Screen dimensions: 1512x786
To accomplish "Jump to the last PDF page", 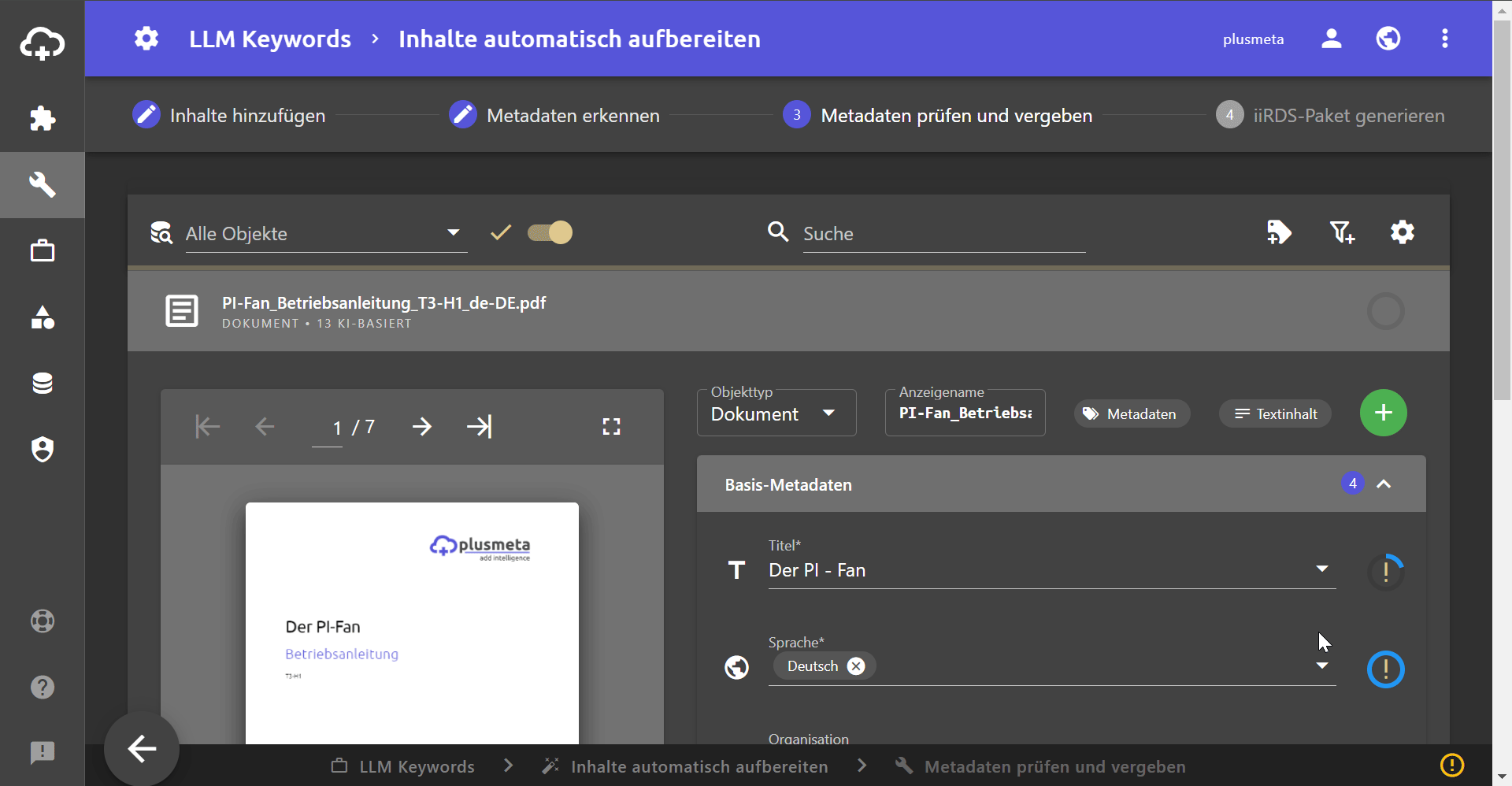I will click(479, 427).
